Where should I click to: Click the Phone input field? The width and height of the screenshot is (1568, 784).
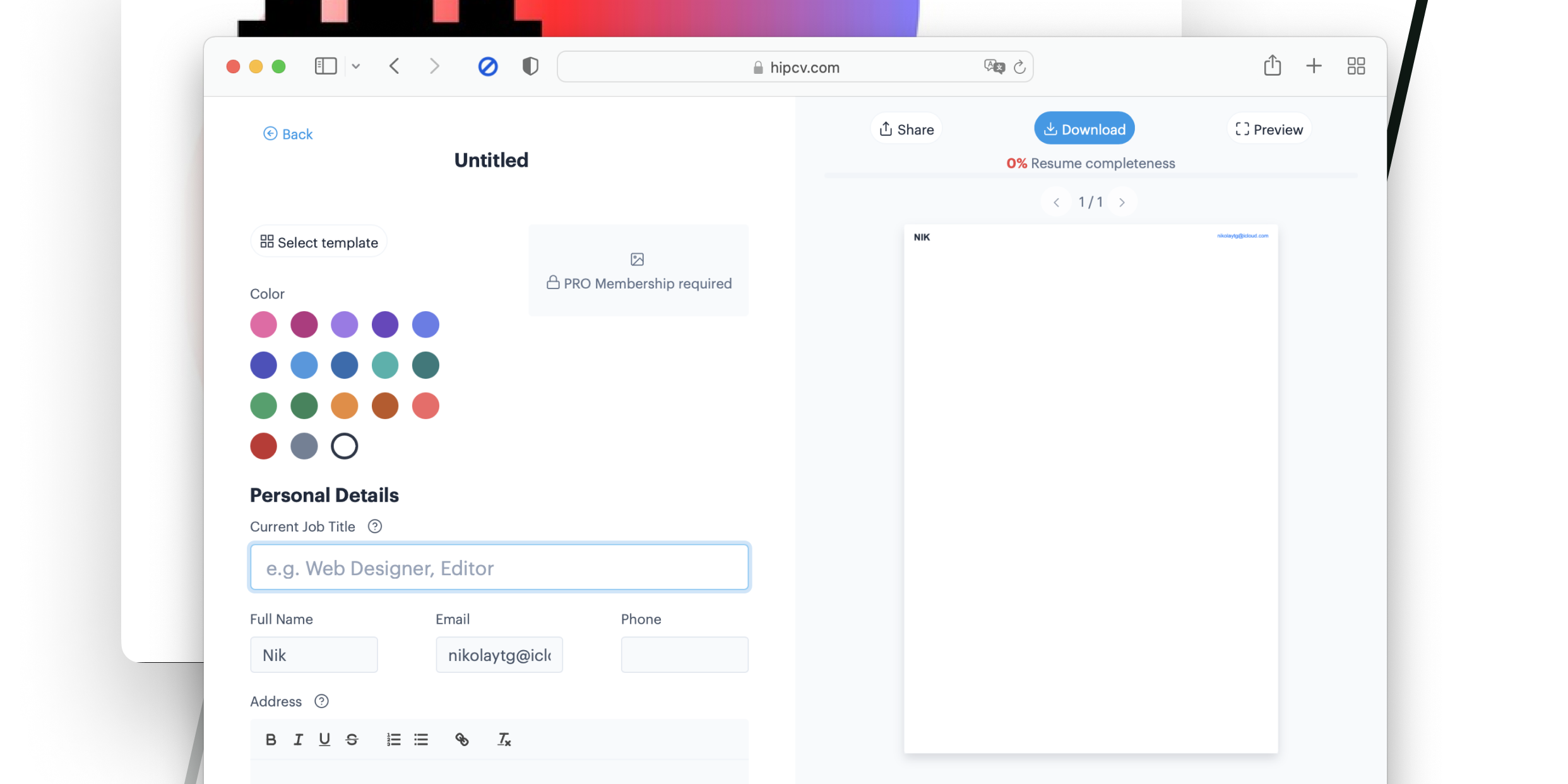pyautogui.click(x=684, y=654)
